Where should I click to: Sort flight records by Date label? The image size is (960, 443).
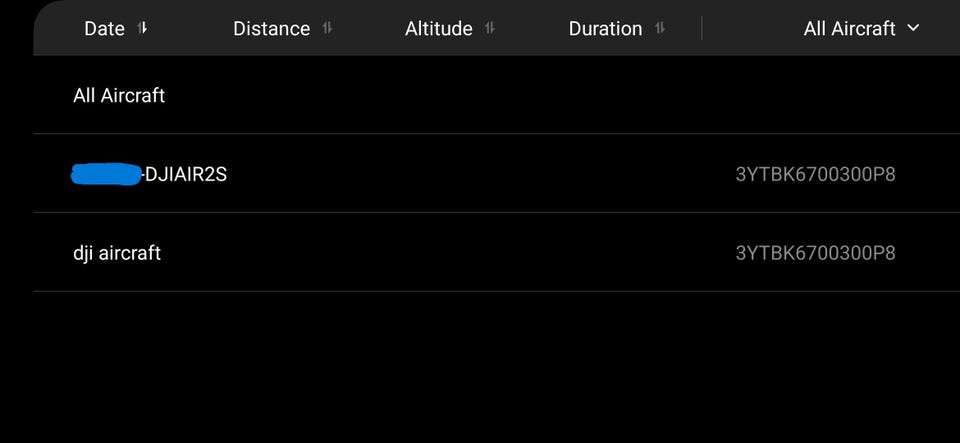point(104,29)
